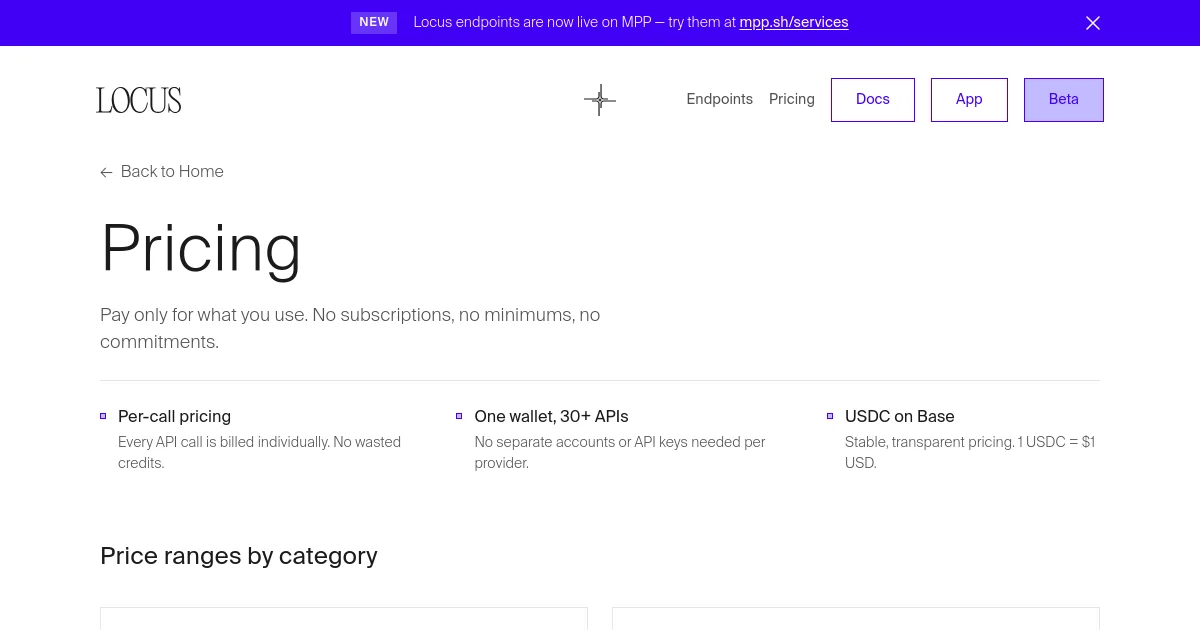Click the Beta button
Image resolution: width=1200 pixels, height=630 pixels.
pos(1064,100)
